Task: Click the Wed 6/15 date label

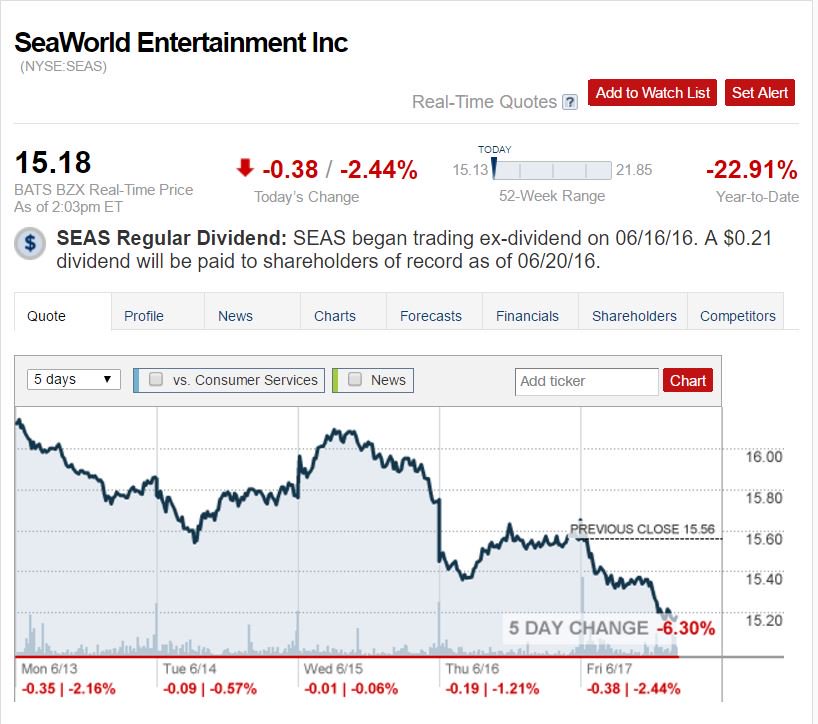Action: click(333, 668)
